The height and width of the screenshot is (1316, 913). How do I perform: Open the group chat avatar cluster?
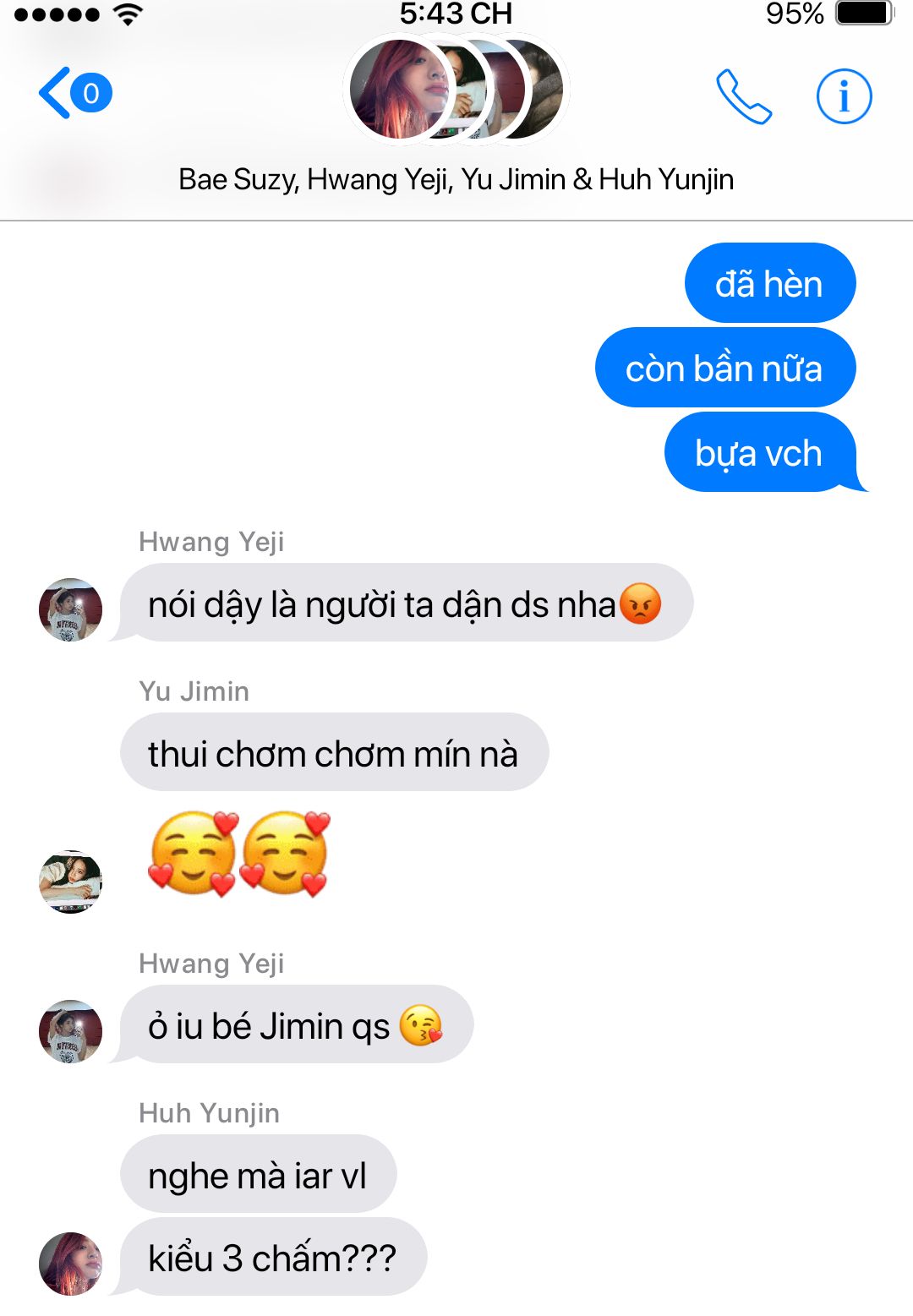(456, 90)
